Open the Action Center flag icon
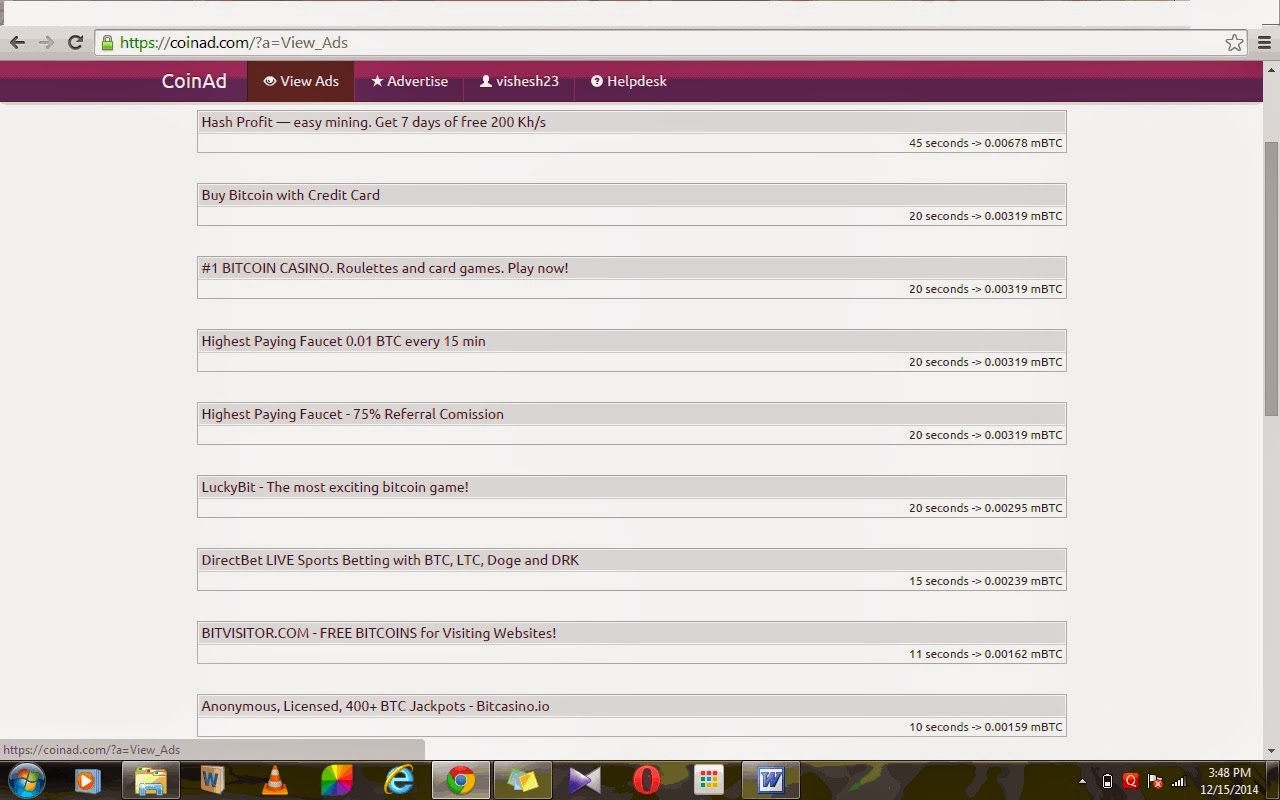This screenshot has width=1280, height=800. 1155,781
